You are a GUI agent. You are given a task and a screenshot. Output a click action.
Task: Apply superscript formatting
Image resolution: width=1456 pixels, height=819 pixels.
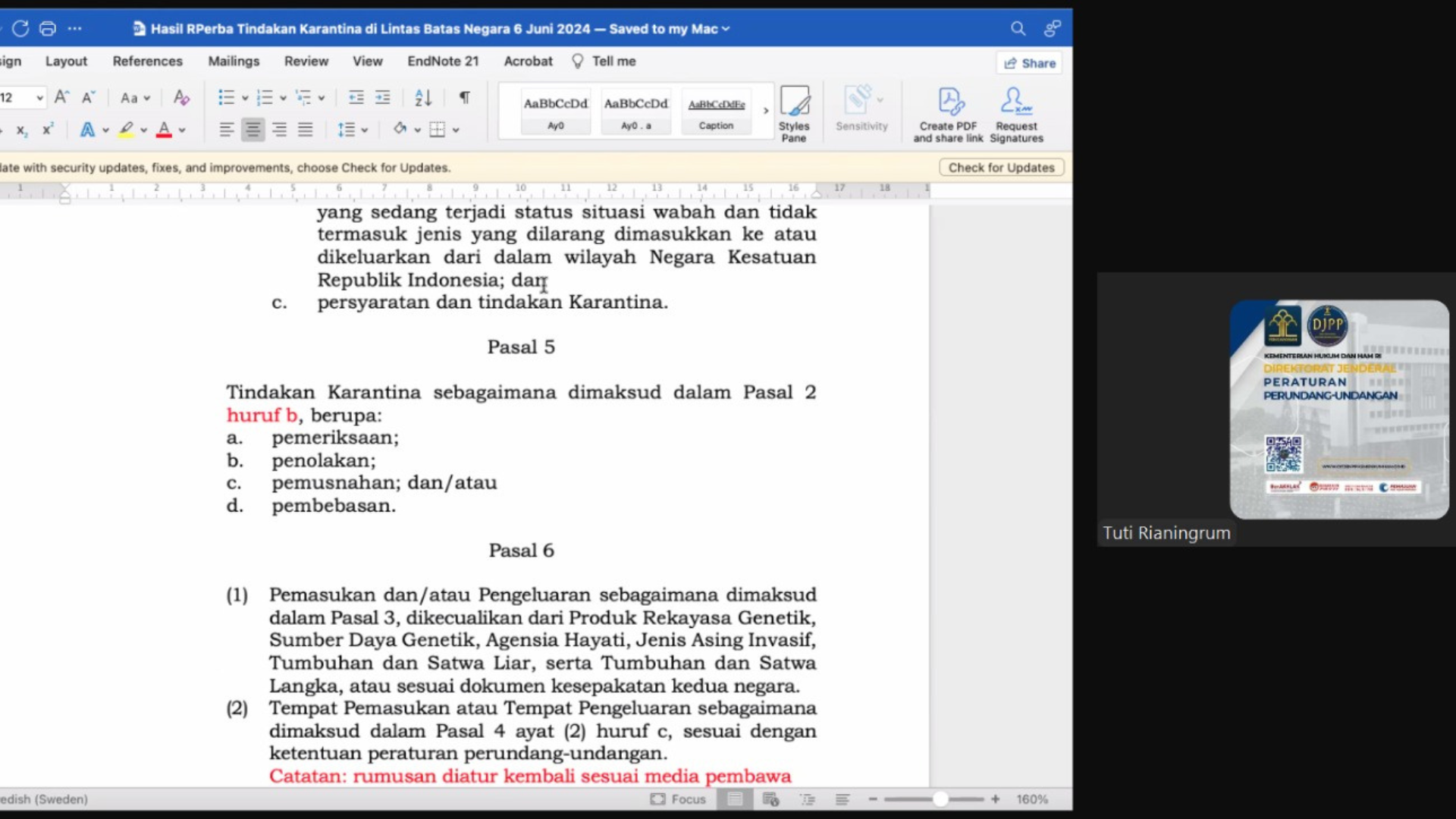(48, 130)
